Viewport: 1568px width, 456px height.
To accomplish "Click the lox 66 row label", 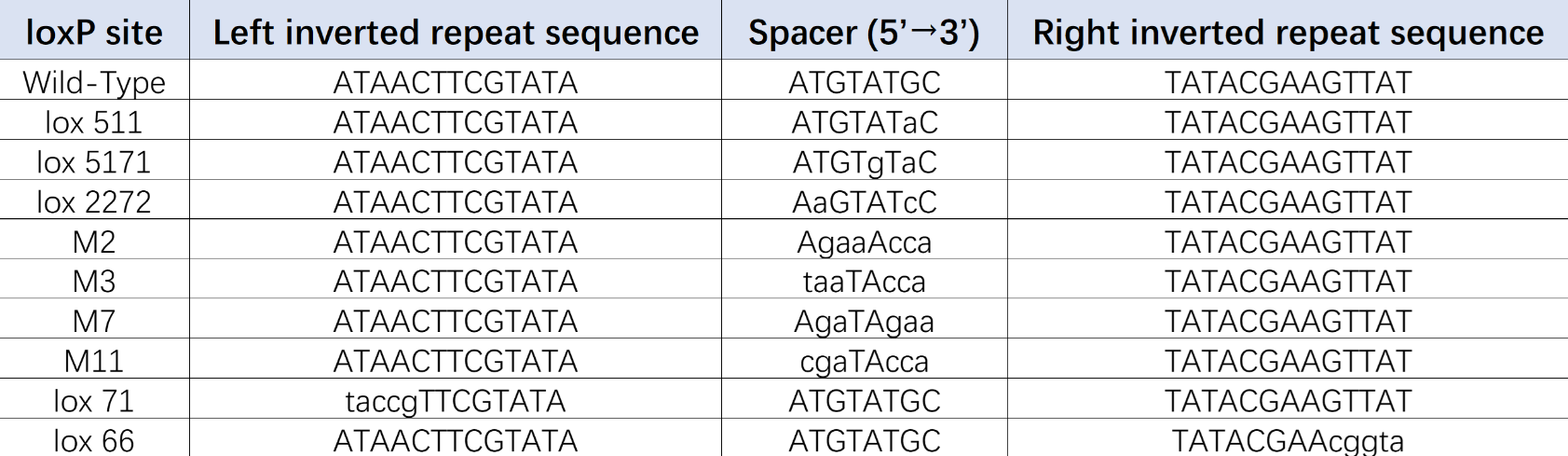I will tap(94, 440).
